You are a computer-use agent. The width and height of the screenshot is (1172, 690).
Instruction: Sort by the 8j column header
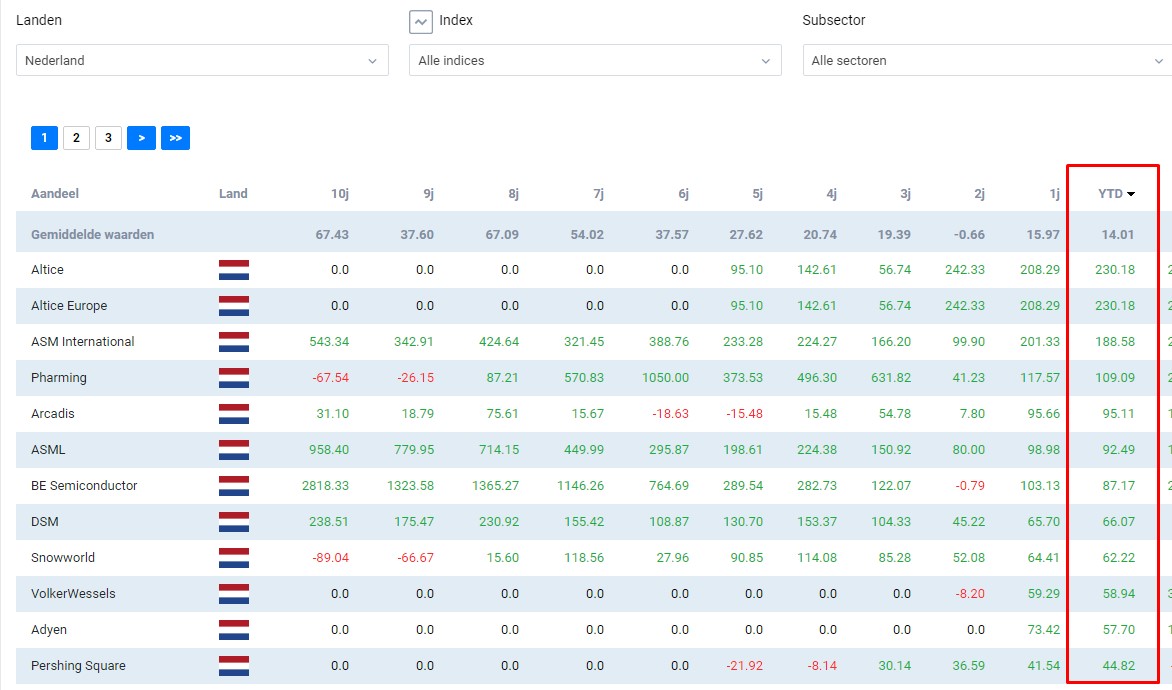click(x=513, y=194)
